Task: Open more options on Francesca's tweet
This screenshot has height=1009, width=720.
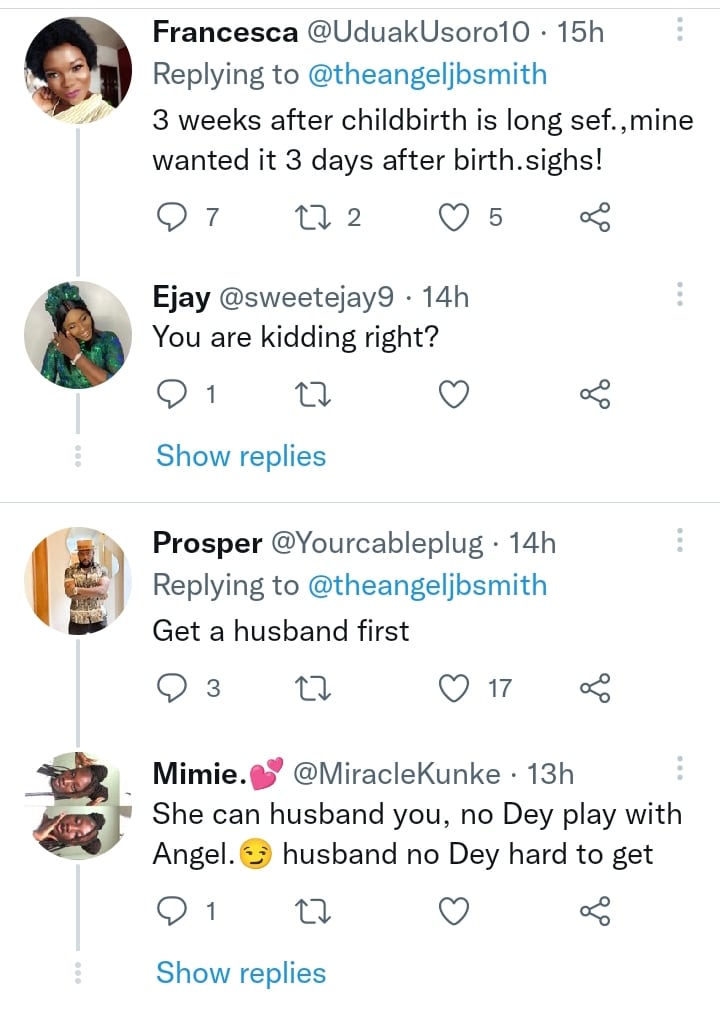Action: (680, 30)
